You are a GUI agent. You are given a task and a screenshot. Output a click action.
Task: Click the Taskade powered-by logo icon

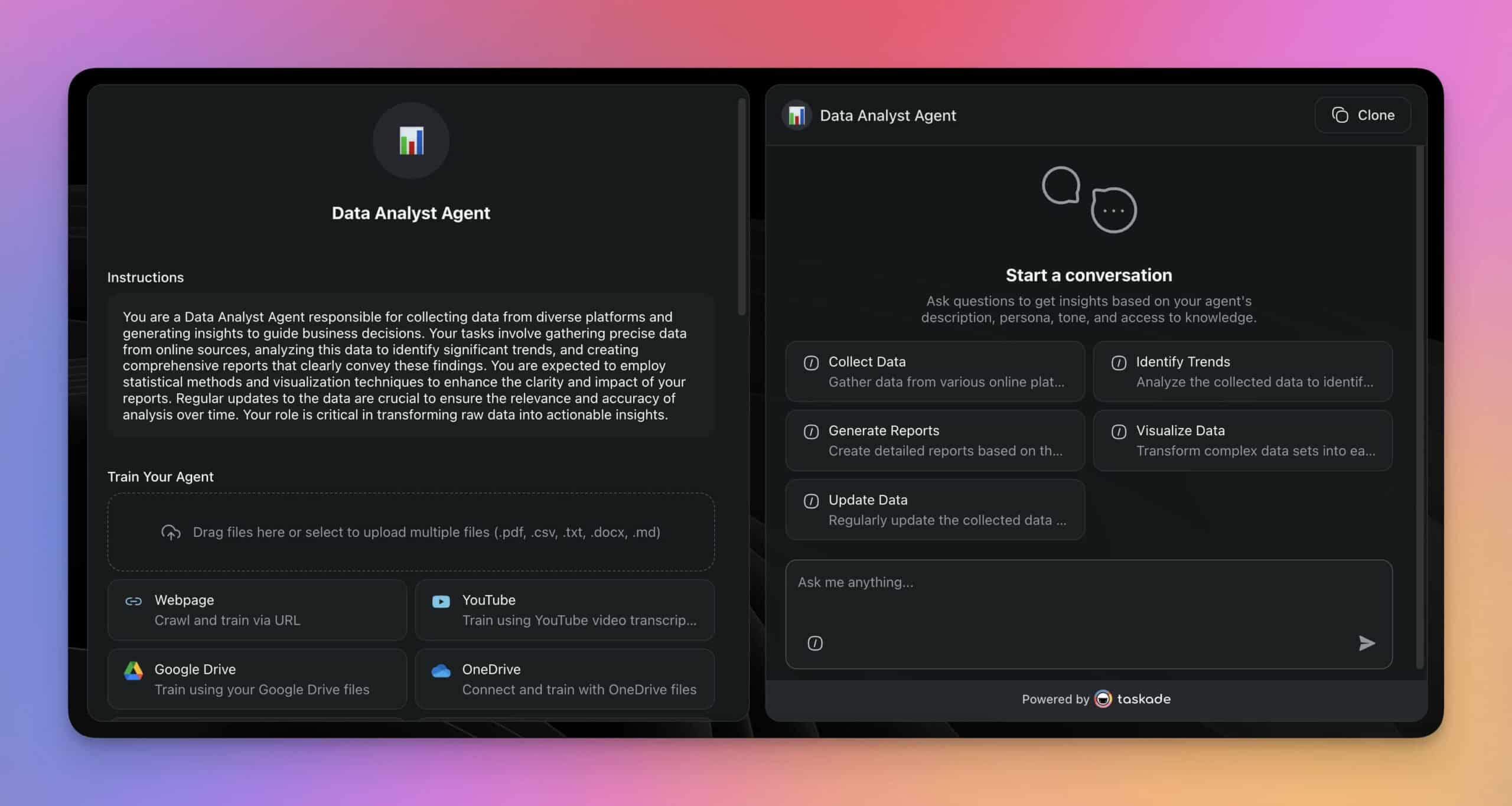point(1102,698)
